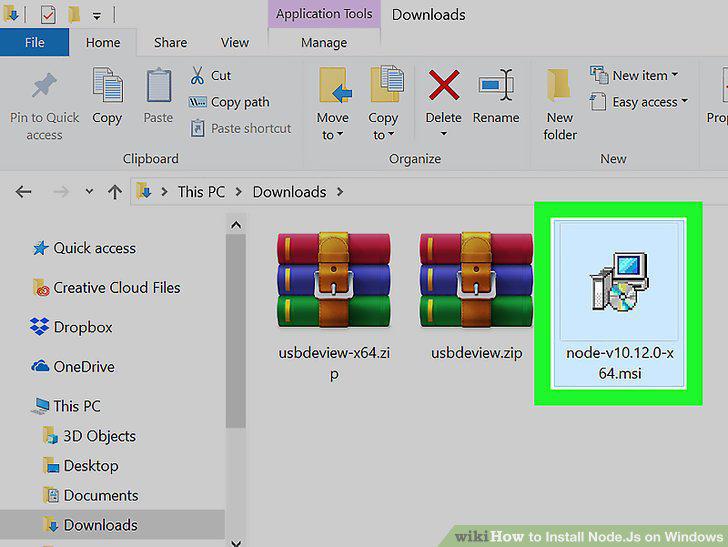Click the Copy path label

[x=240, y=102]
